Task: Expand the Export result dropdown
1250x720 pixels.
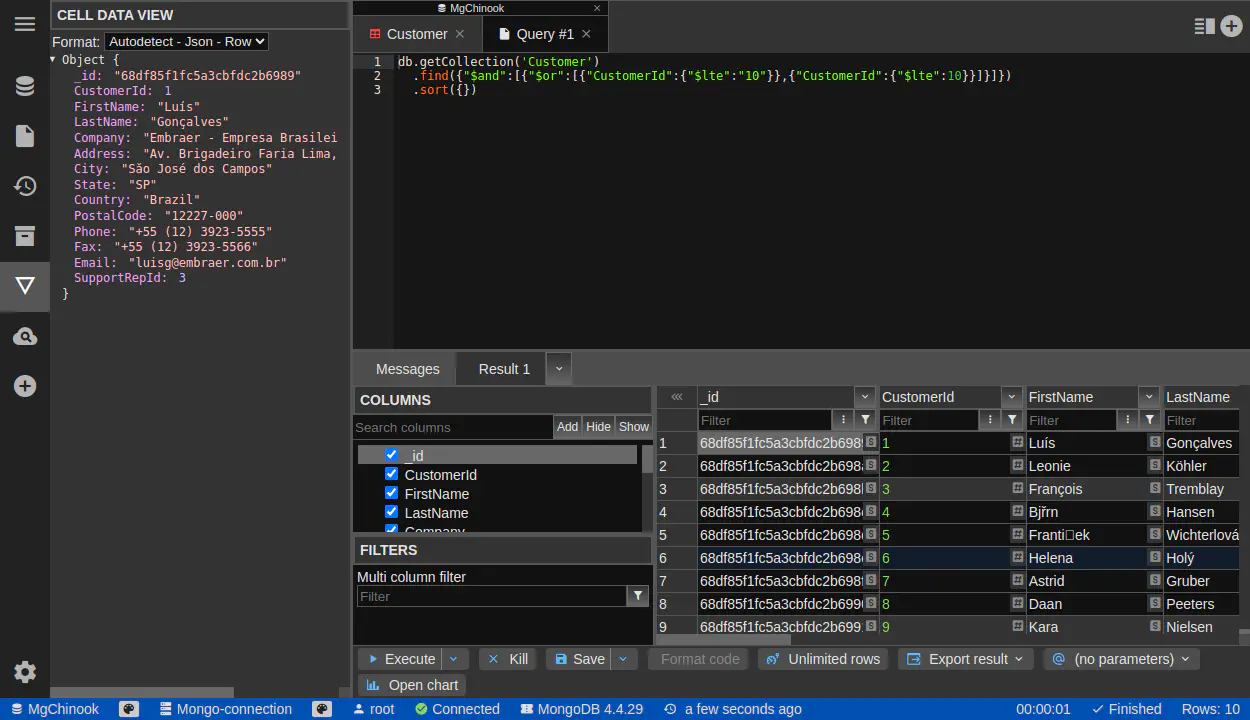Action: 966,659
